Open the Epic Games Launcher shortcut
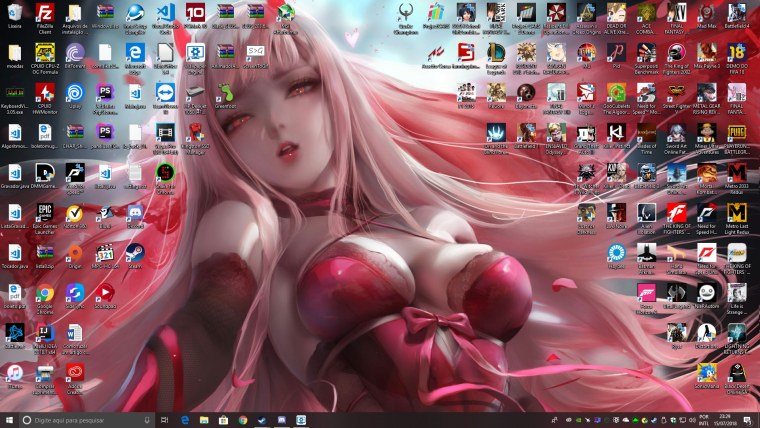Viewport: 760px width, 428px height. coord(44,213)
